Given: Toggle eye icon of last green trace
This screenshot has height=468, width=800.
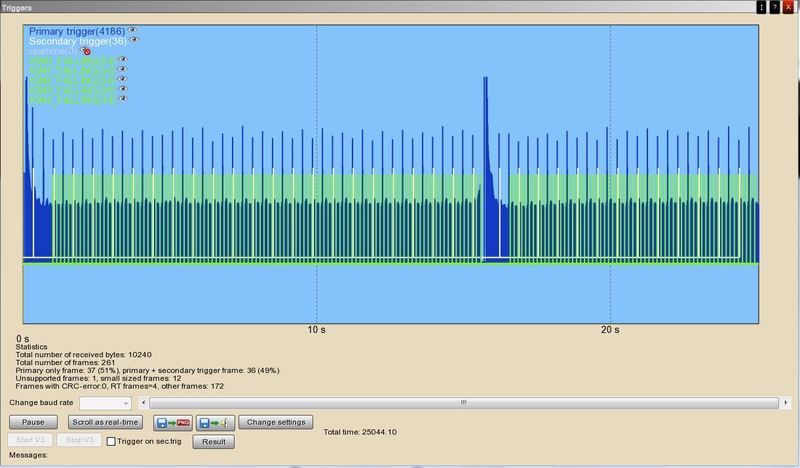Looking at the screenshot, I should [x=124, y=99].
